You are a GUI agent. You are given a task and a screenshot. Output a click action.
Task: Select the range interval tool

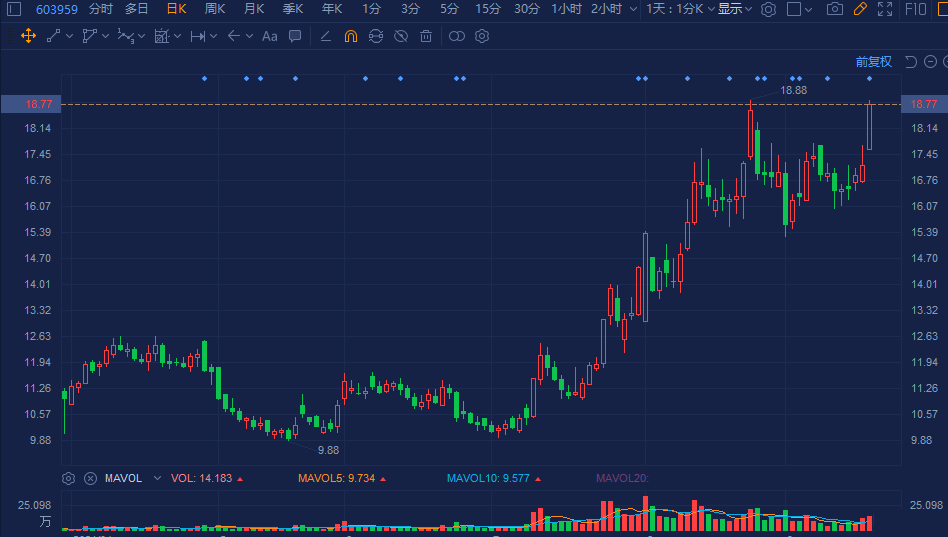tap(198, 36)
